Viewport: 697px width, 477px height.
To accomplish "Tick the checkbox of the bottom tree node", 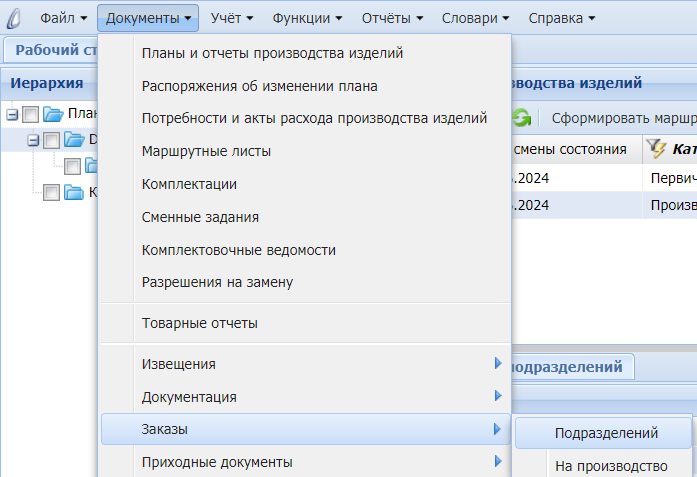I will click(x=51, y=194).
